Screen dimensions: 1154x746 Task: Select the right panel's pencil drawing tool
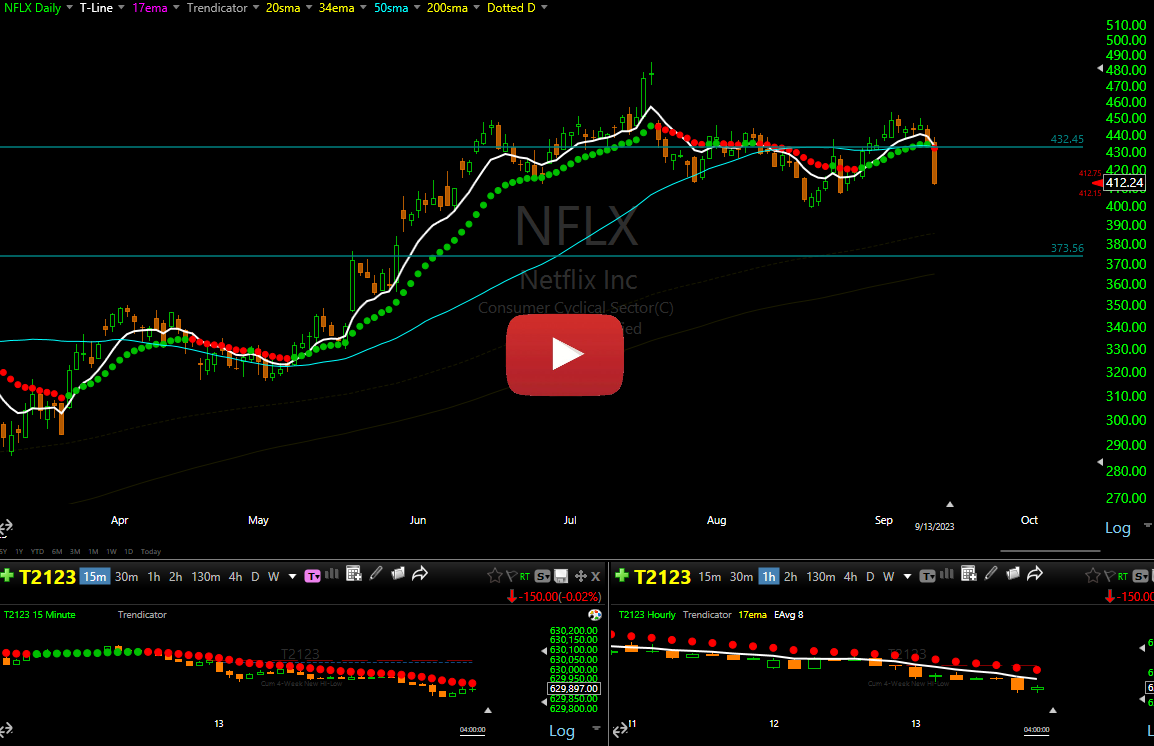click(991, 573)
